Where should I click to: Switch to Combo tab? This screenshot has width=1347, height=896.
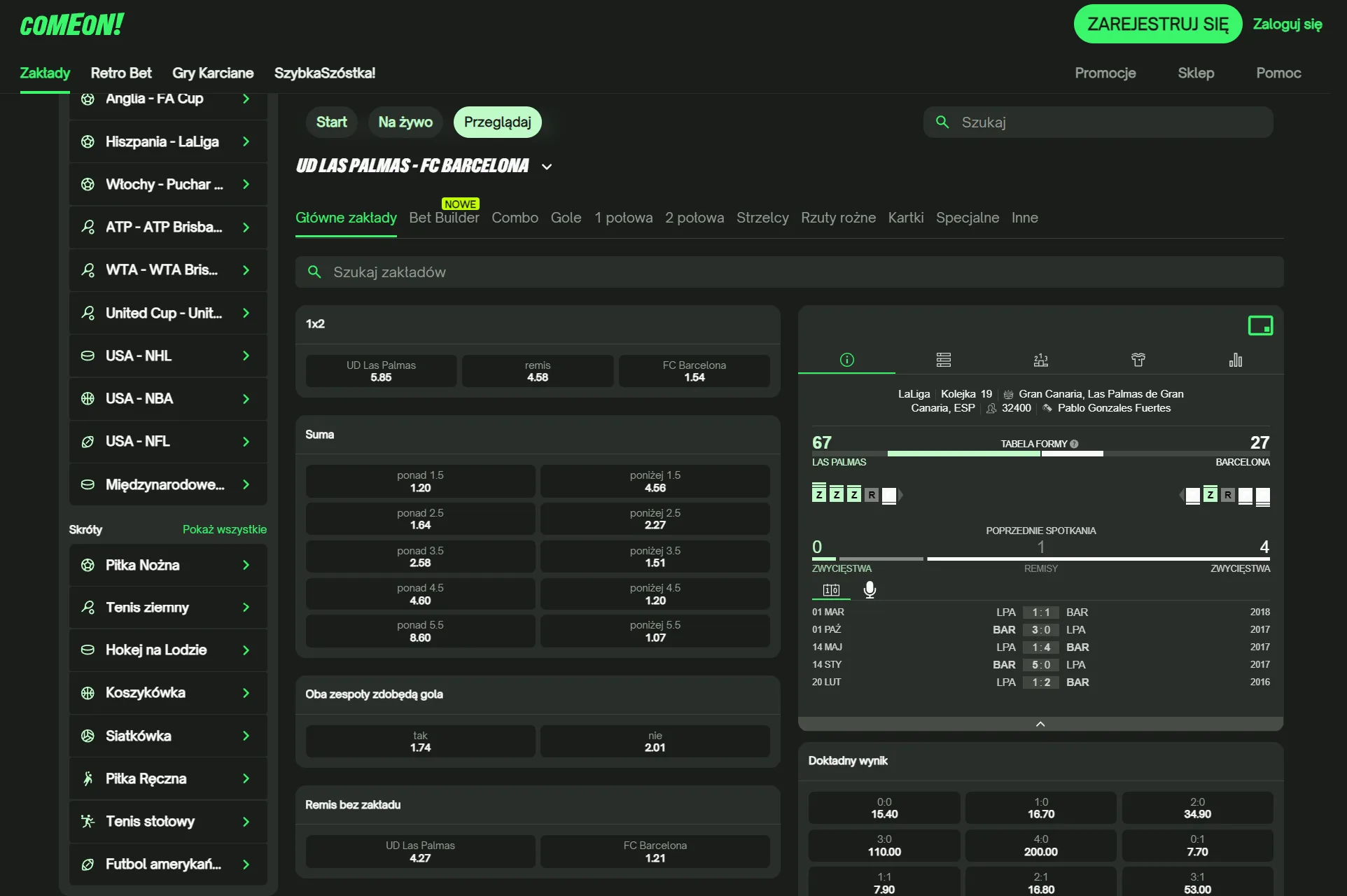515,218
